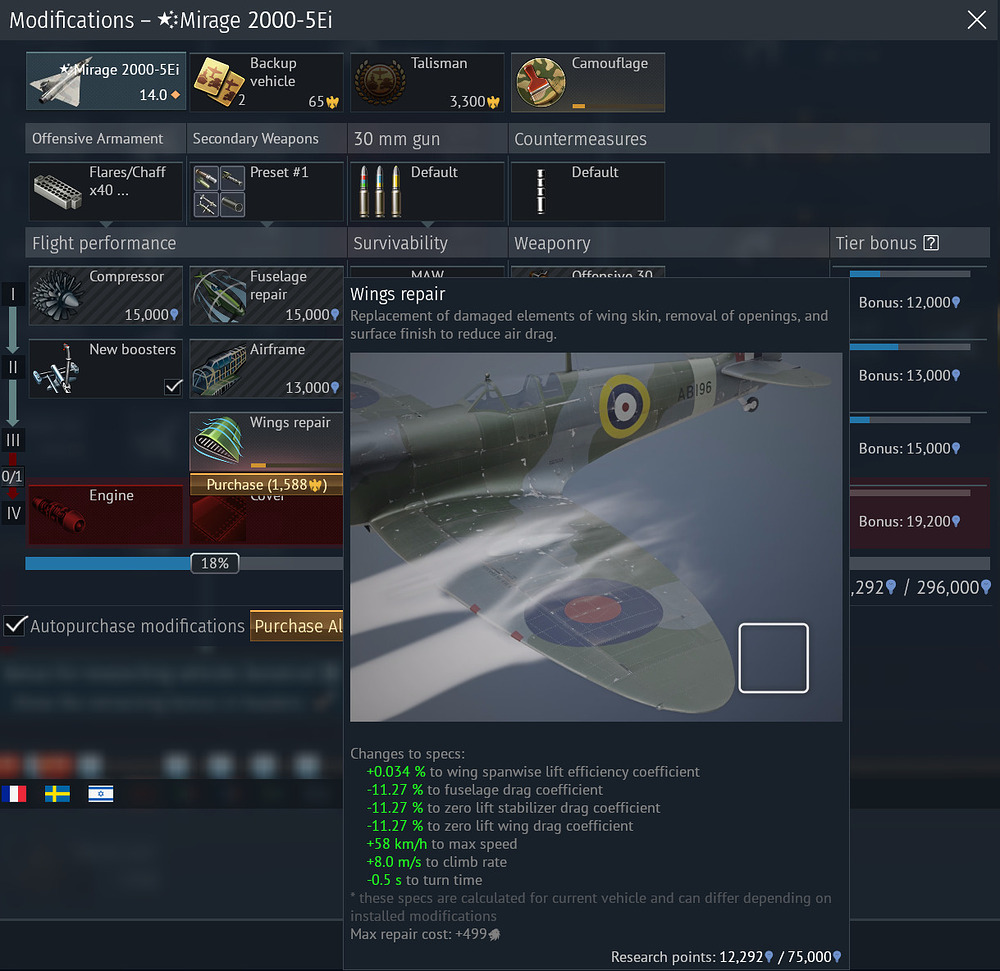Select tier III marker
The width and height of the screenshot is (1000, 971).
coord(13,440)
